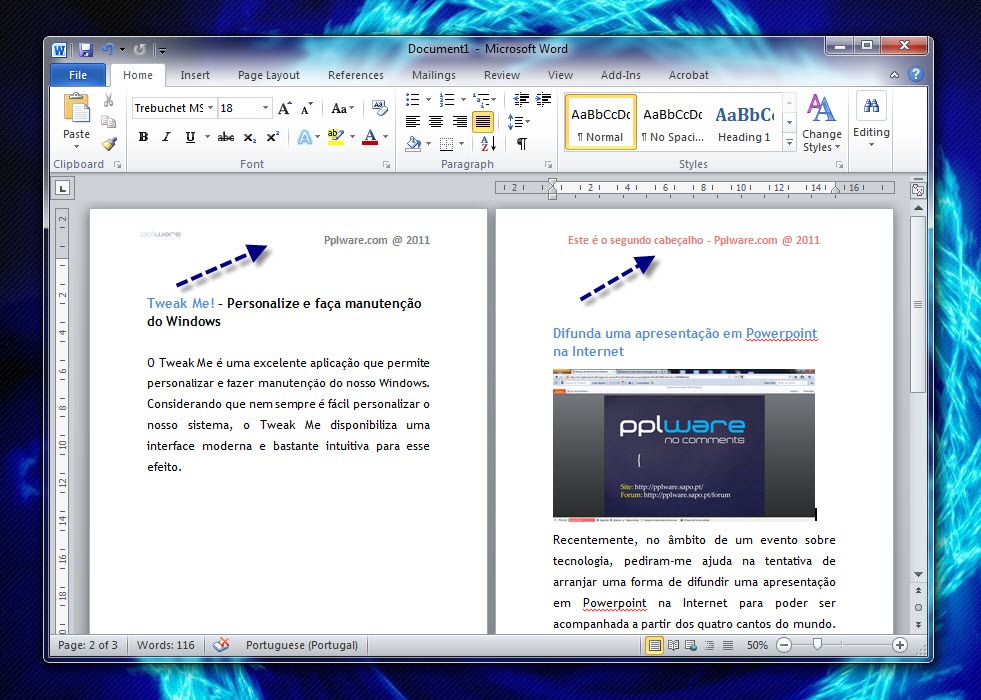This screenshot has width=981, height=700.
Task: Click the zoom slider handle
Action: pos(816,644)
